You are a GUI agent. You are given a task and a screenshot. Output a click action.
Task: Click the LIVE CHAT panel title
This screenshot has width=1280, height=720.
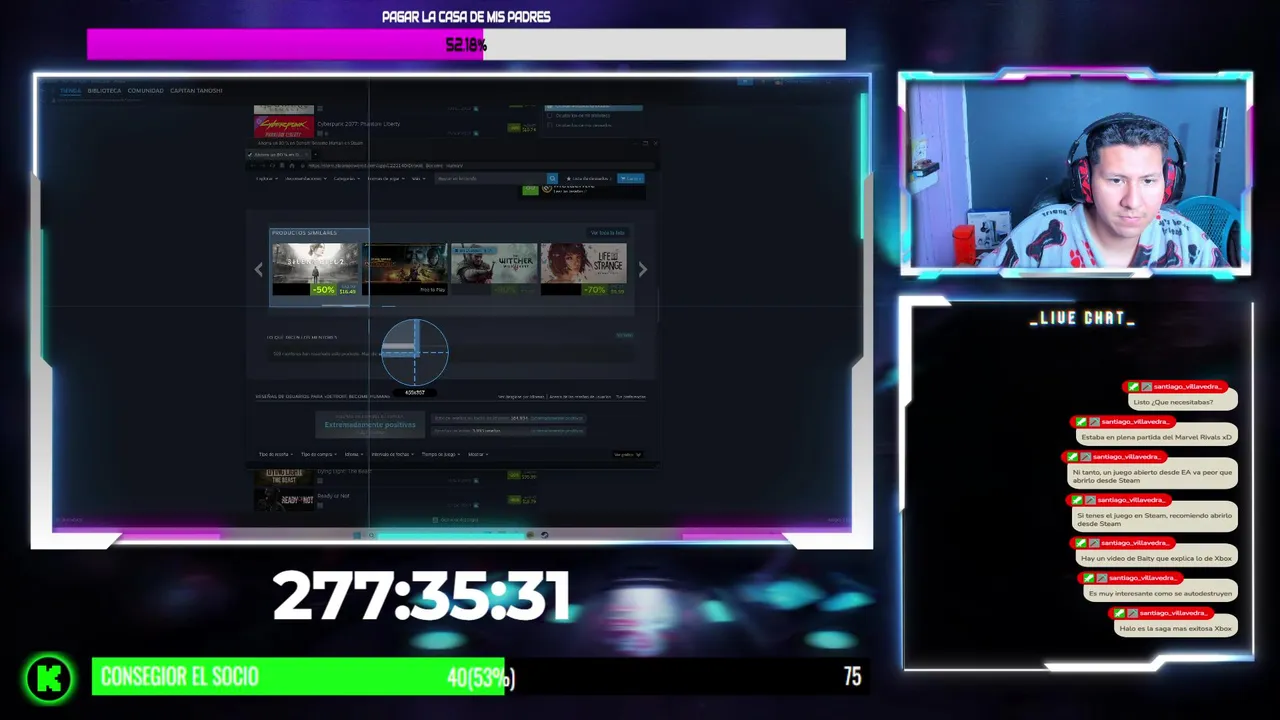tap(1082, 318)
